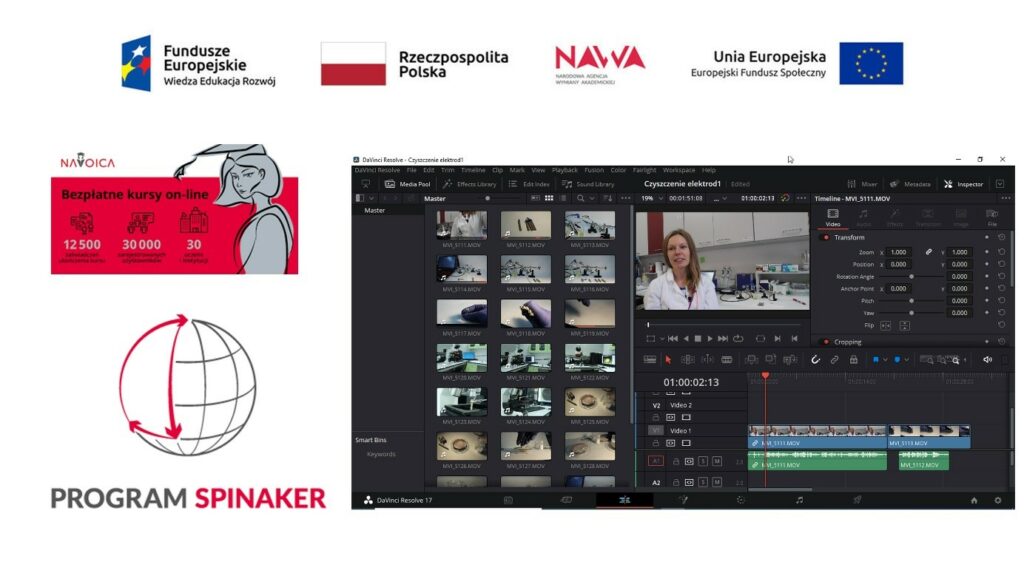The width and height of the screenshot is (1024, 576).
Task: Select the Selection Mode arrow tool
Action: (667, 360)
